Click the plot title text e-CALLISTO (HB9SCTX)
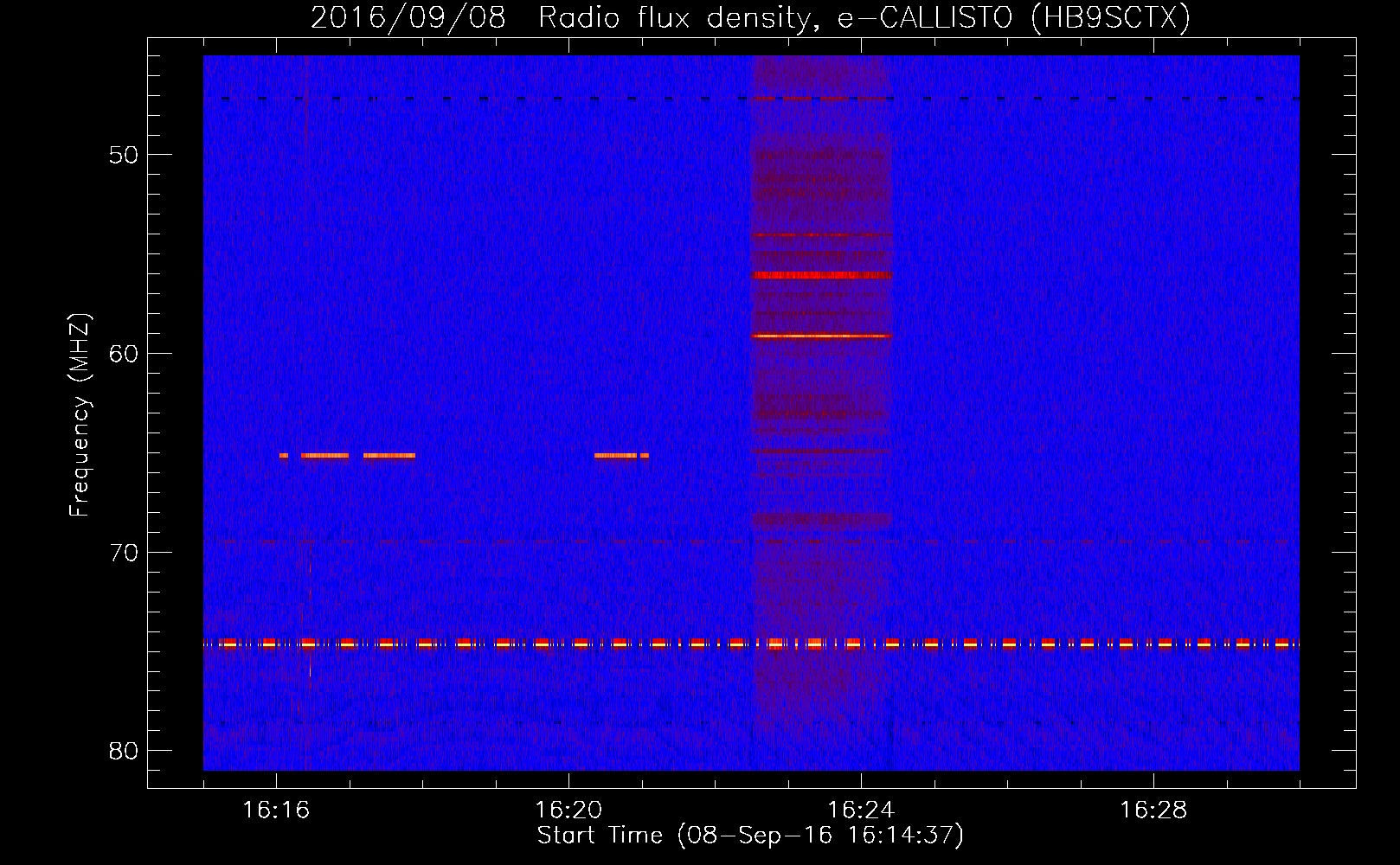Viewport: 1400px width, 865px height. [1013, 17]
